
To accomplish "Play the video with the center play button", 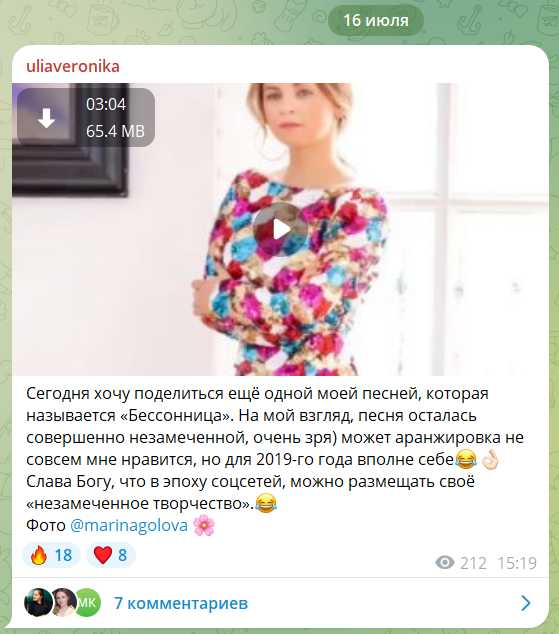I will (x=280, y=229).
